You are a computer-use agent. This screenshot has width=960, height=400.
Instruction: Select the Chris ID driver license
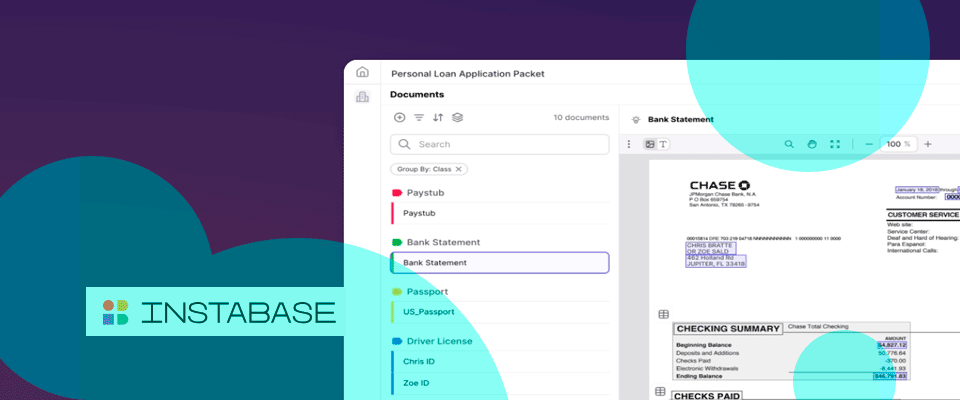click(x=419, y=361)
